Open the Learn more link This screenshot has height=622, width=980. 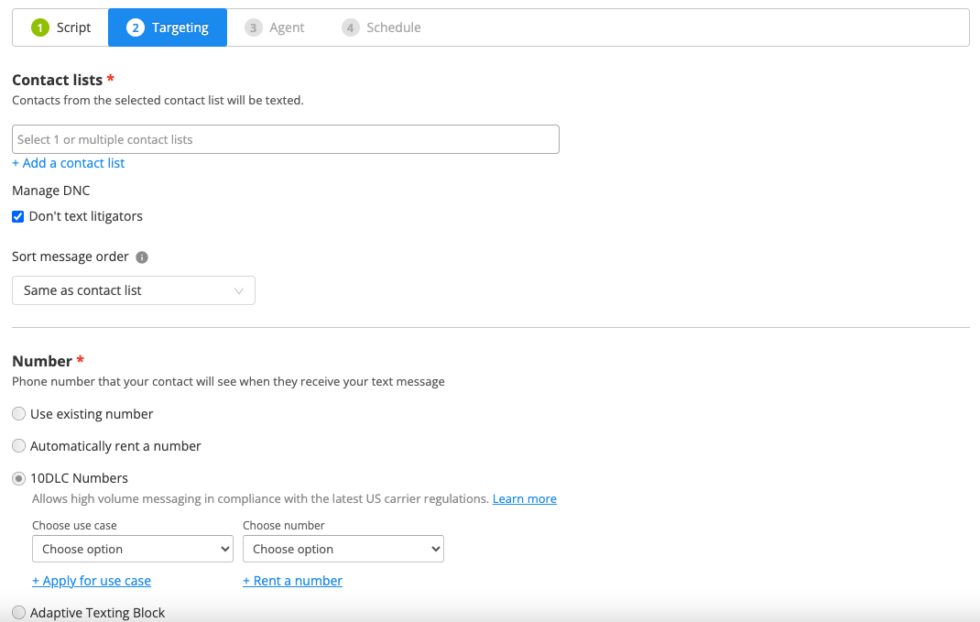pyautogui.click(x=524, y=499)
